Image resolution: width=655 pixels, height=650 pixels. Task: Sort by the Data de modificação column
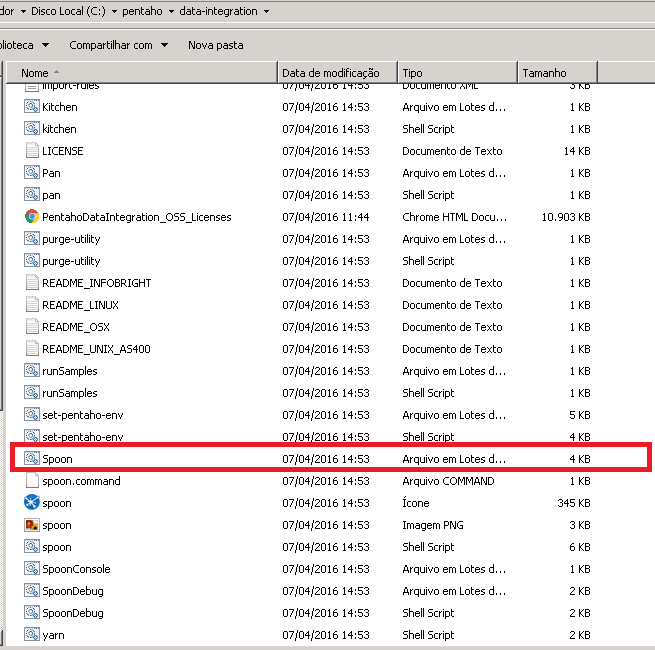338,73
